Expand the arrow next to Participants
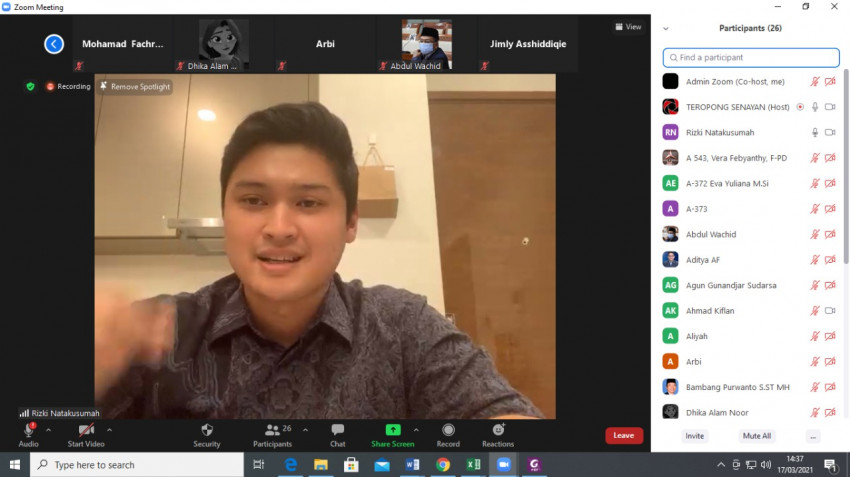 pos(305,430)
